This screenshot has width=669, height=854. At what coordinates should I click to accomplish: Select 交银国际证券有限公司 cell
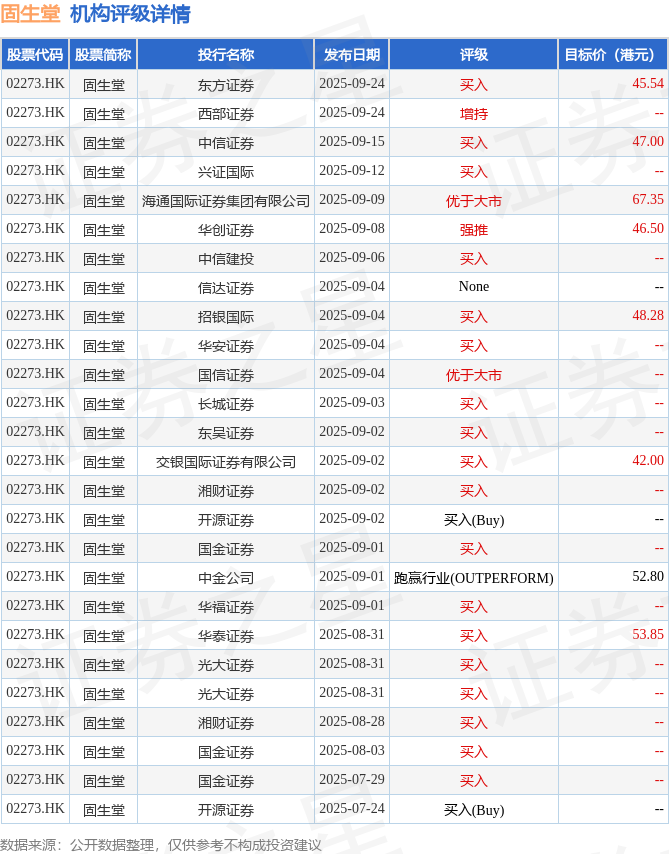226,461
